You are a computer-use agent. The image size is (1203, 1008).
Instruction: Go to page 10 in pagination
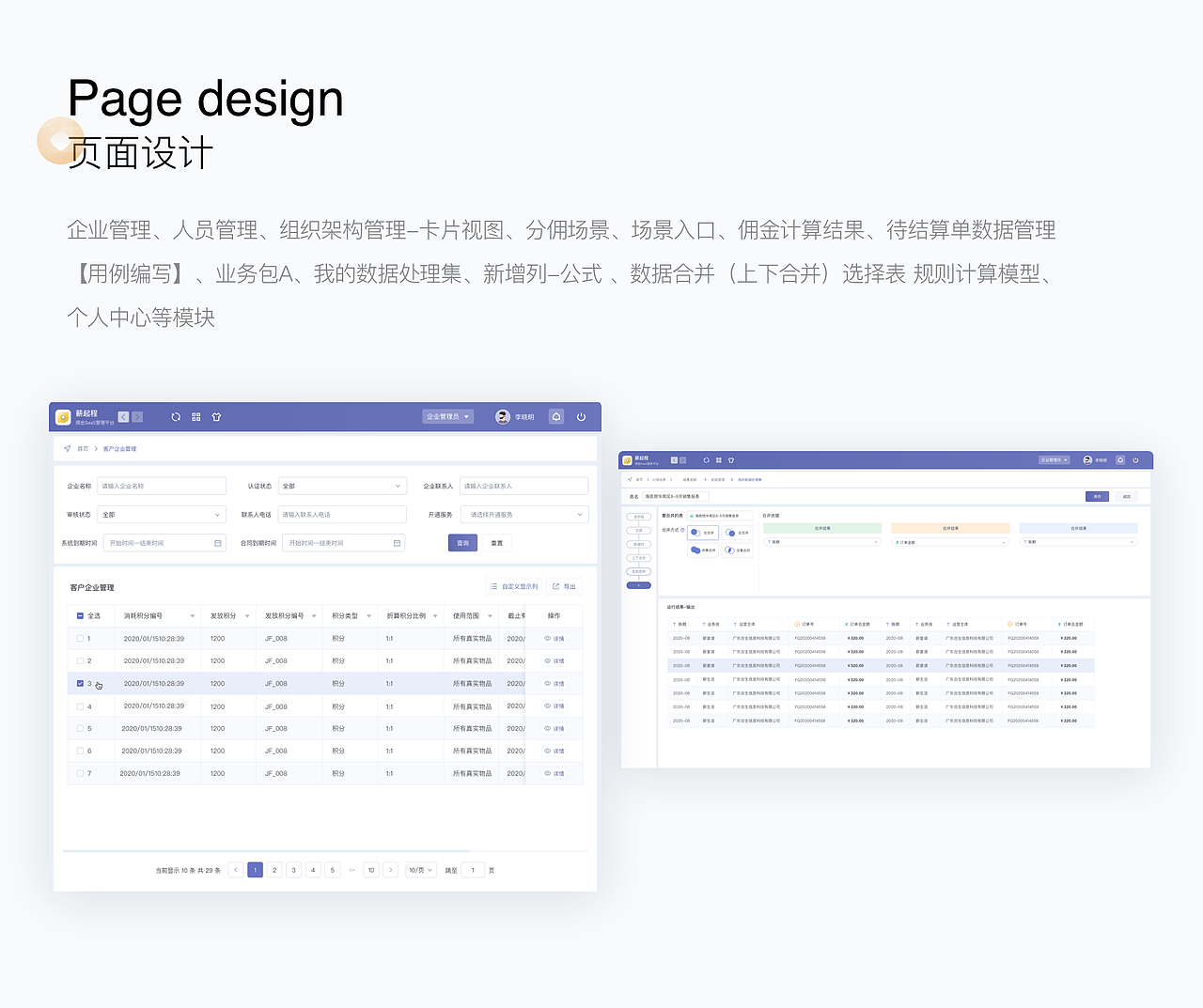[371, 870]
